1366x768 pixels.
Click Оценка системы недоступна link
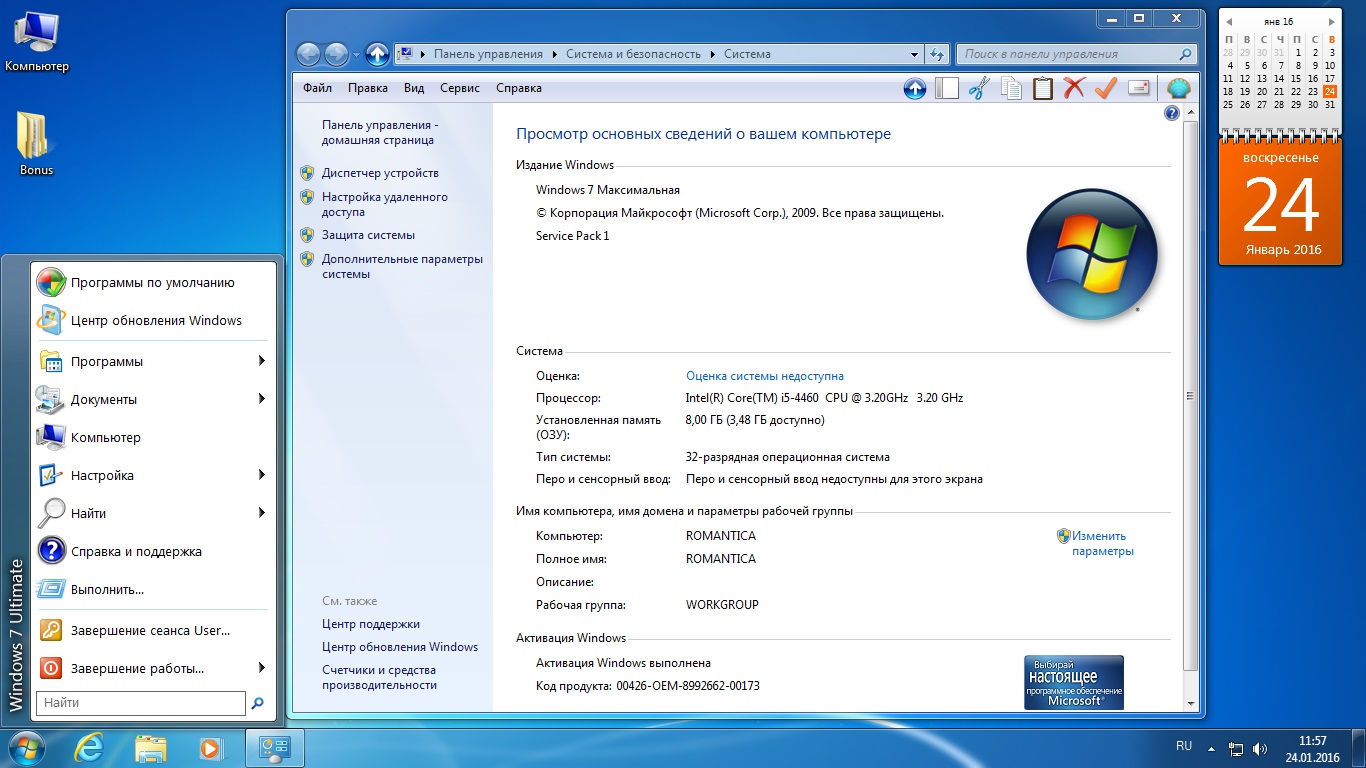(x=765, y=376)
